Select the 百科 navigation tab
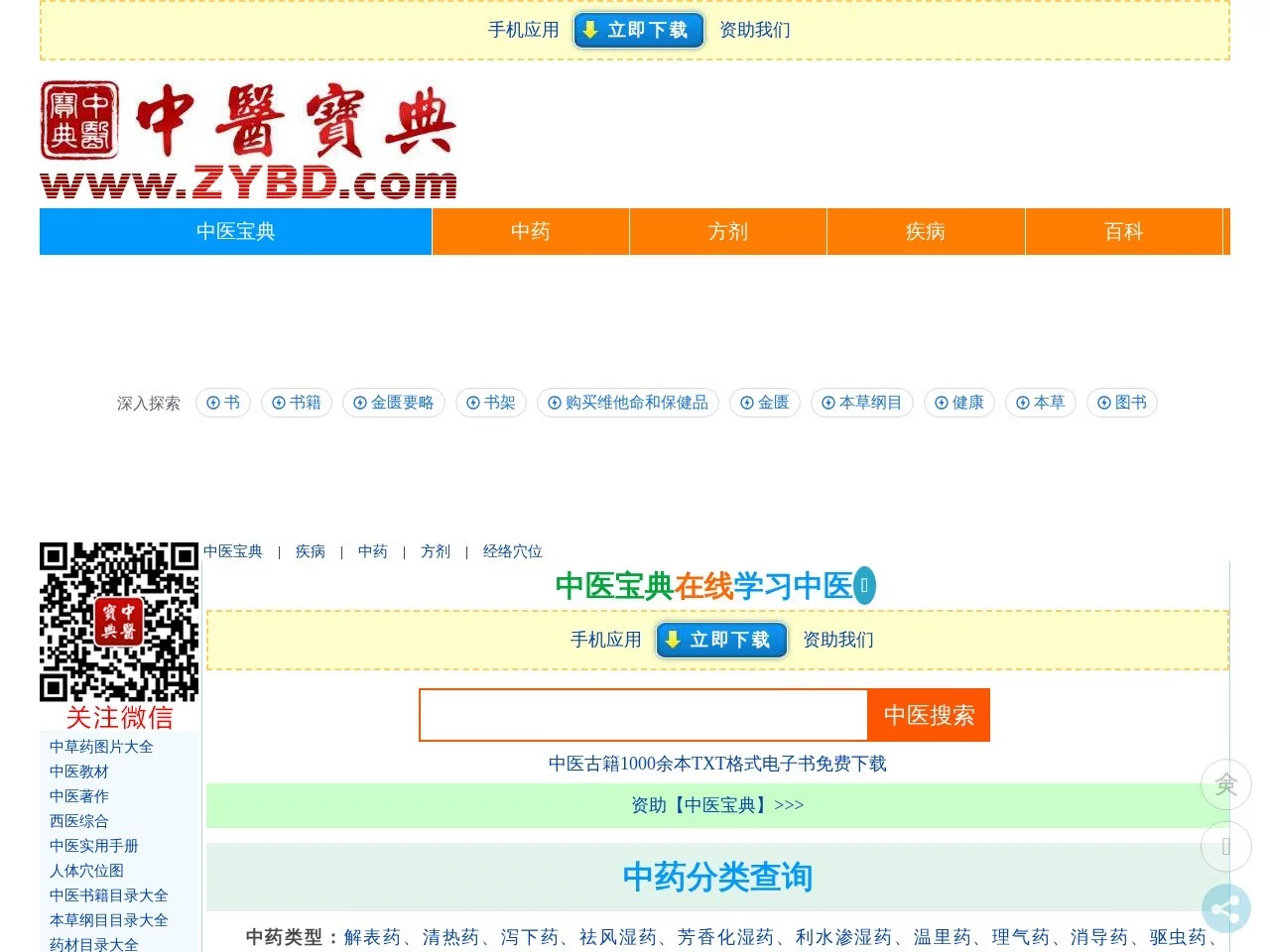1270x952 pixels. [x=1123, y=231]
